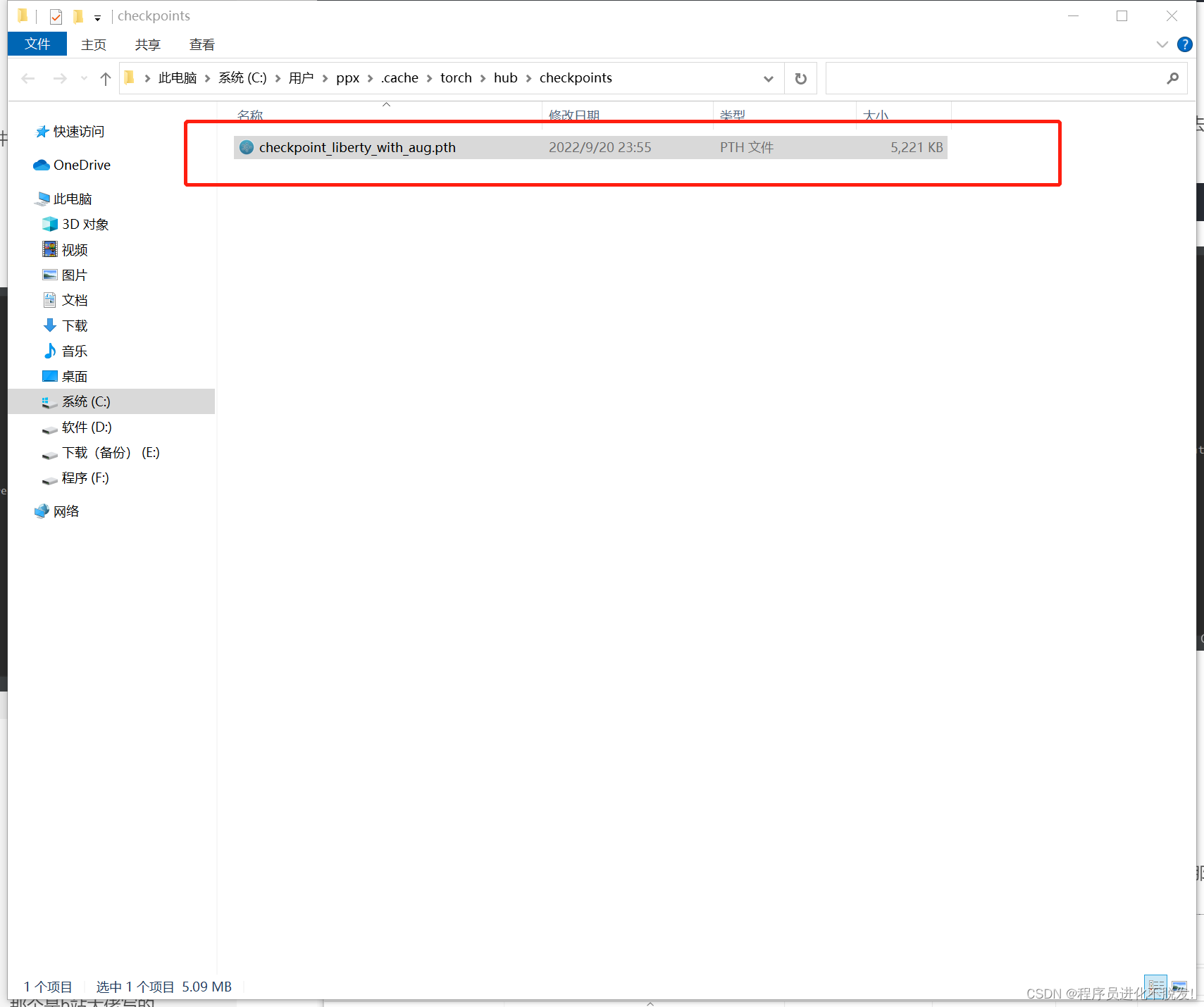Click ppx in the address breadcrumb
1204x1007 pixels.
[348, 78]
